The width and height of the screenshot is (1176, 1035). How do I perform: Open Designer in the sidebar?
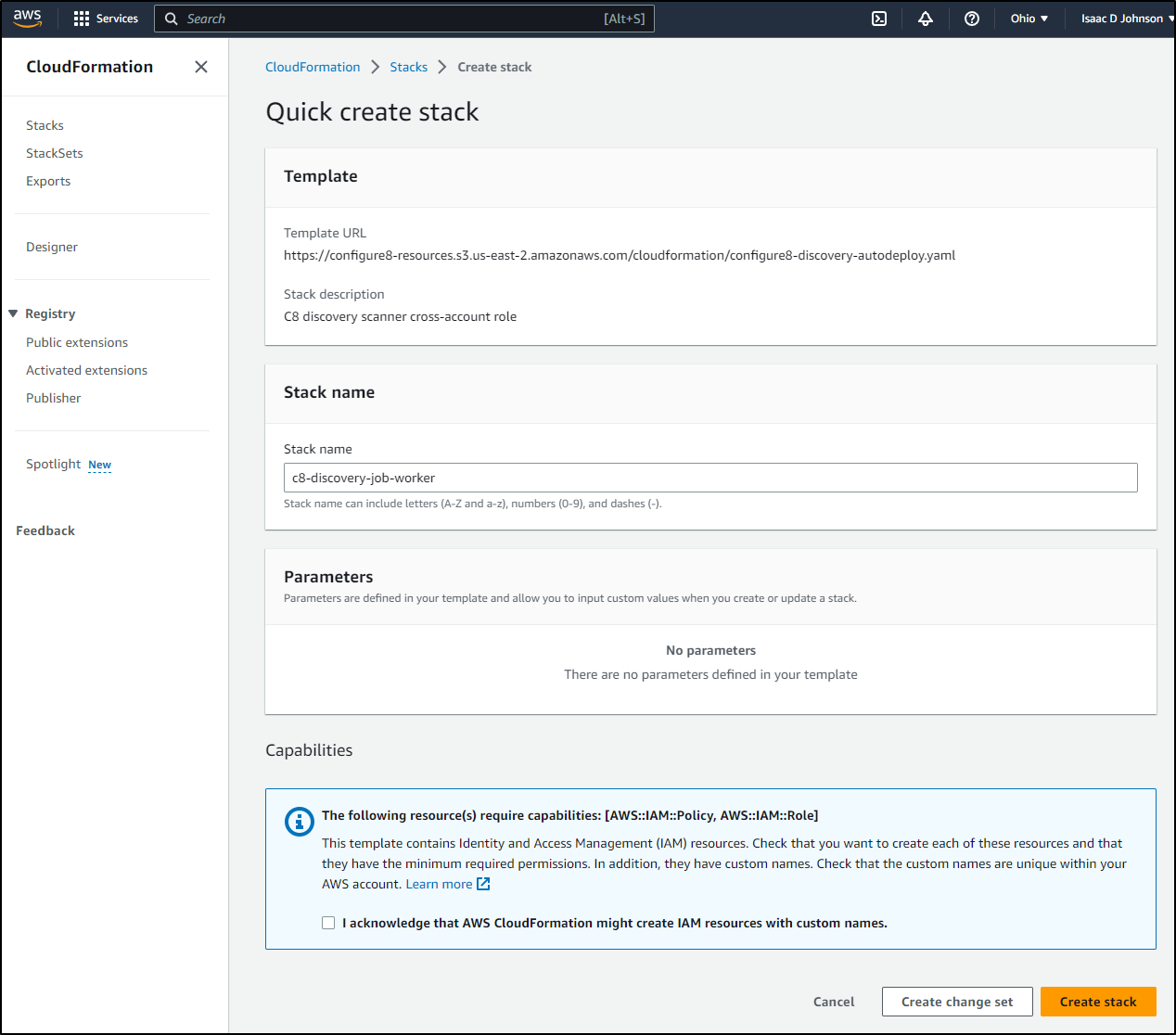[52, 247]
